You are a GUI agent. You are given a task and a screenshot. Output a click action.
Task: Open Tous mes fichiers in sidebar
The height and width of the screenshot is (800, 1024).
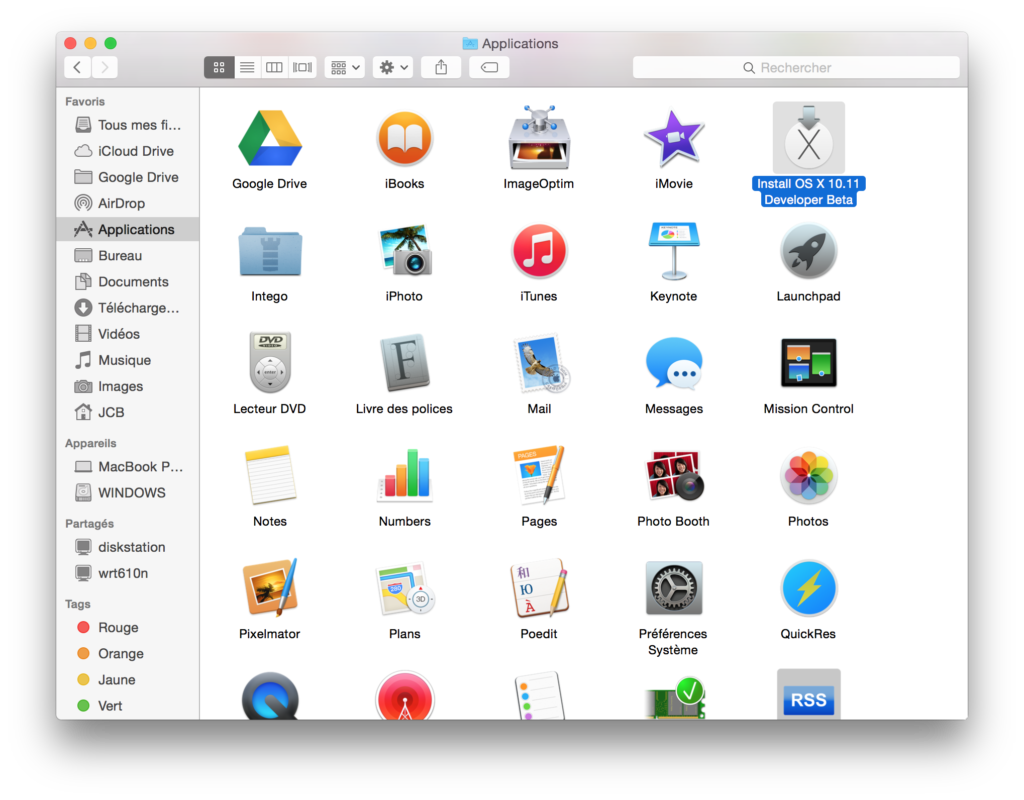point(128,125)
